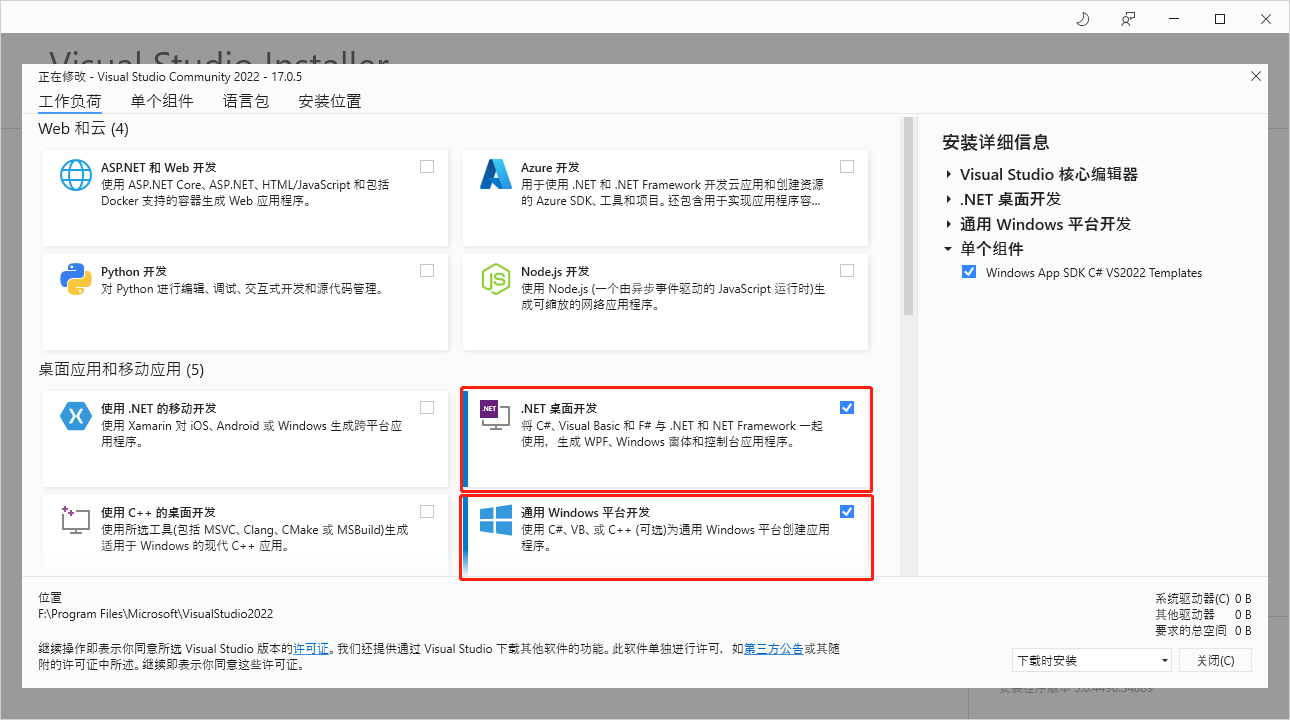Click the dark theme moon icon
The image size is (1290, 720).
point(1082,18)
